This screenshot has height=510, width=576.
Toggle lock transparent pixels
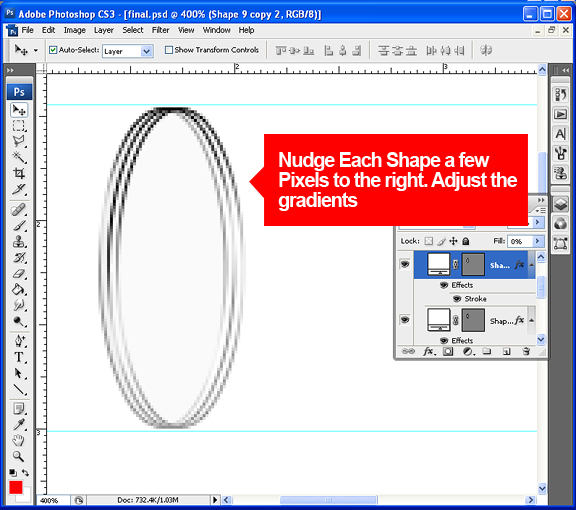coord(429,241)
